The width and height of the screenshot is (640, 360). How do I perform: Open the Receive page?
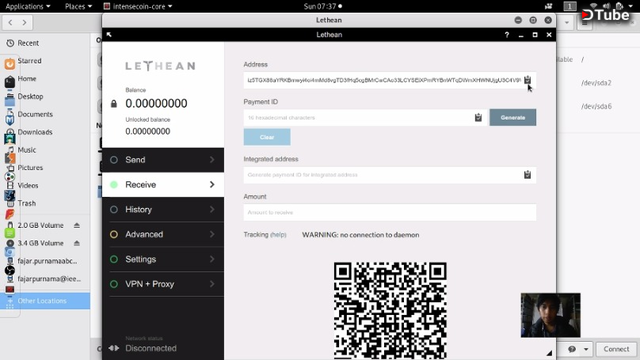[x=163, y=184]
